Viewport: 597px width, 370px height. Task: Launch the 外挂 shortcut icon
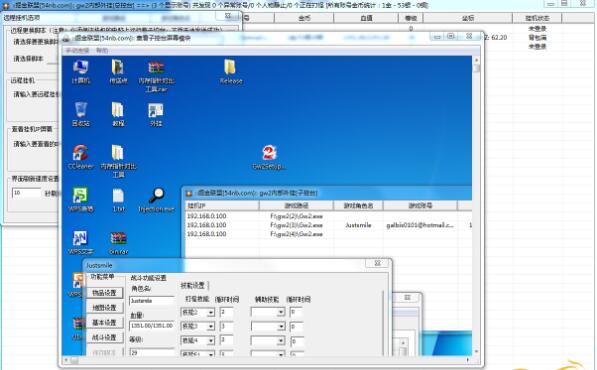[x=156, y=113]
